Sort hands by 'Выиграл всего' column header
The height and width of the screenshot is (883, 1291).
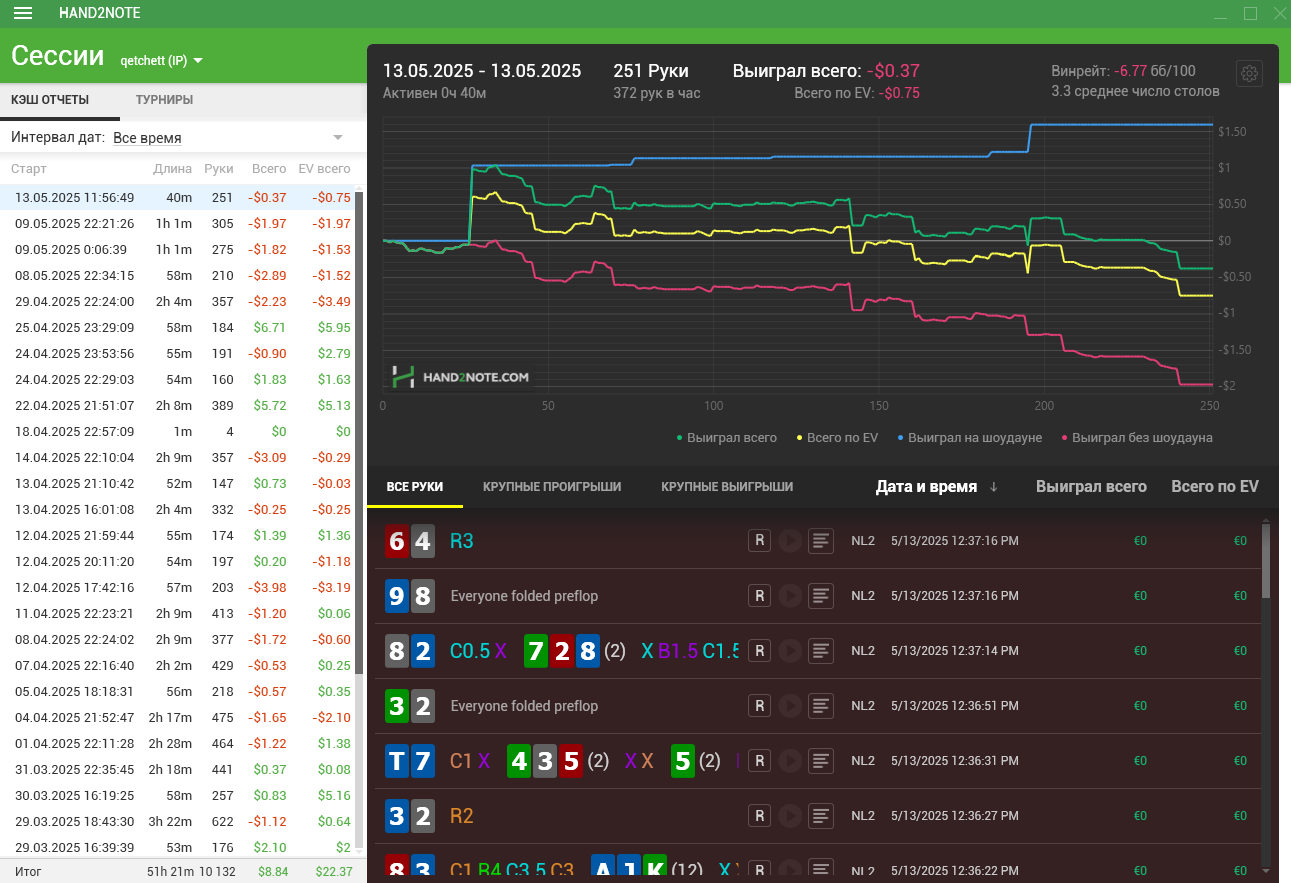1091,487
